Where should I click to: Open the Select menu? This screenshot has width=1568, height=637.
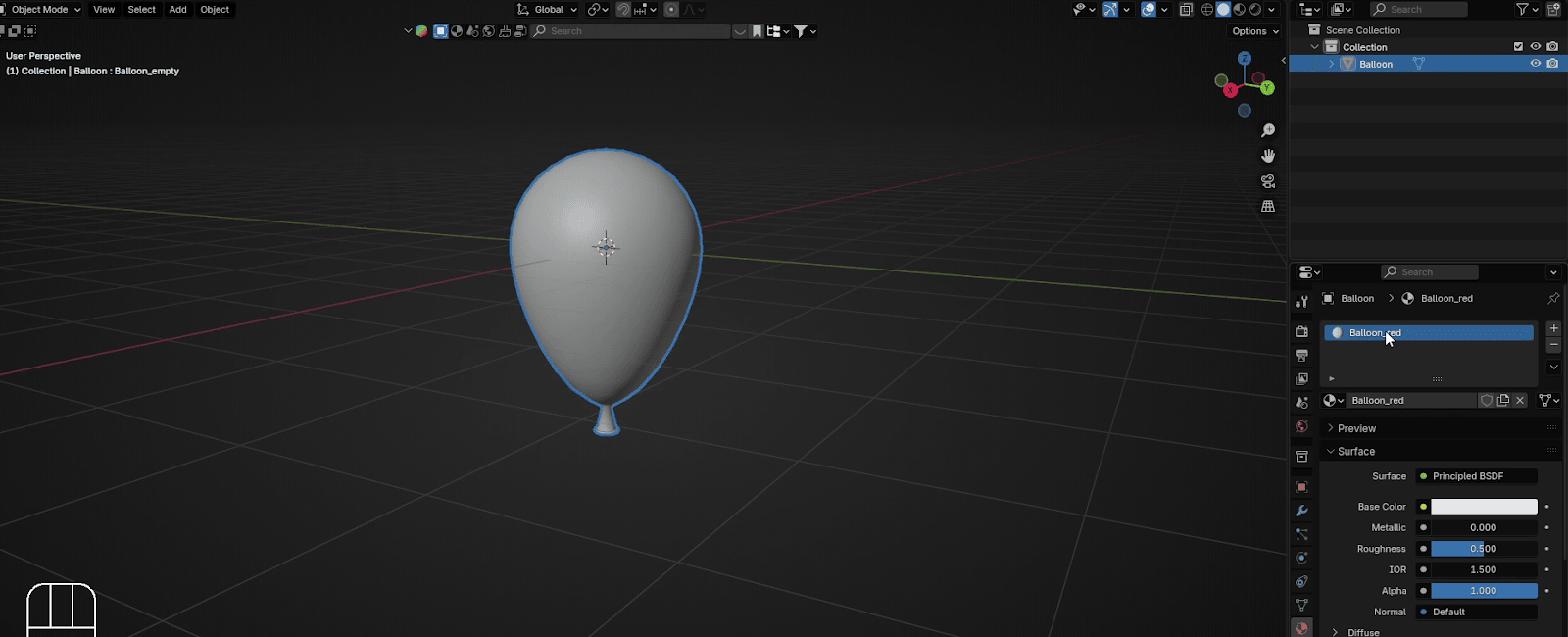click(141, 10)
